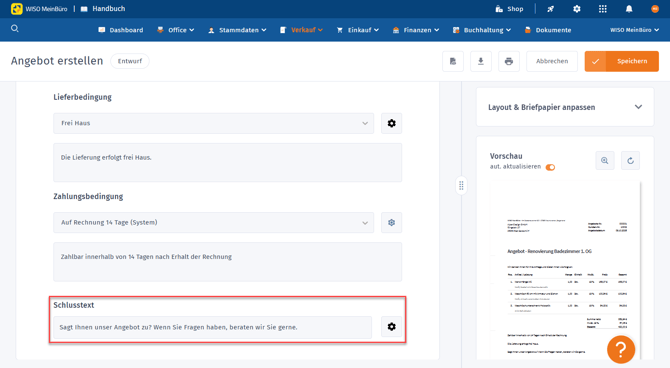Refresh the preview
Image resolution: width=670 pixels, height=368 pixels.
click(x=630, y=161)
